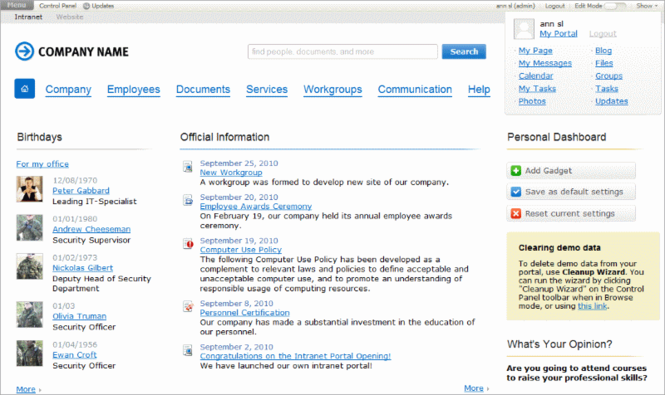Click the New Workgroup news document icon

(188, 166)
